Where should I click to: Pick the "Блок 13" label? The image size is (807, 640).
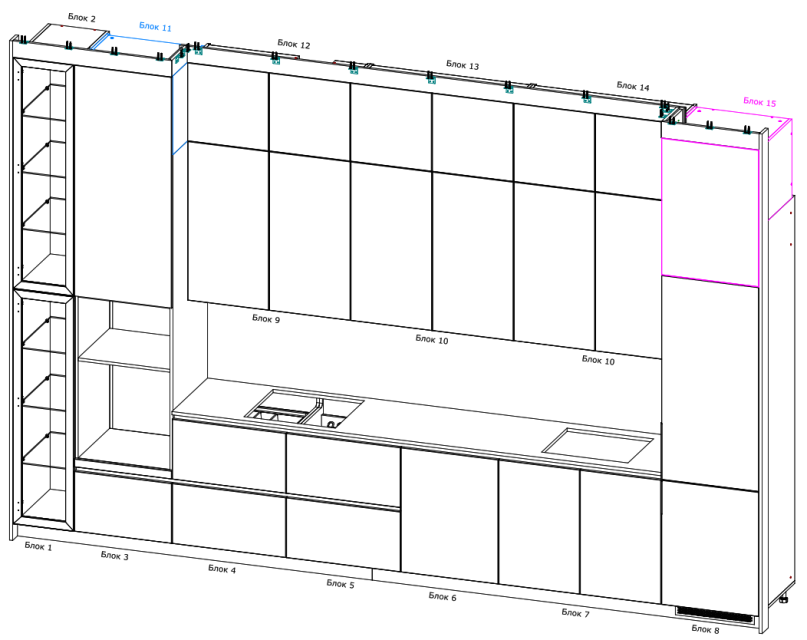pos(463,66)
